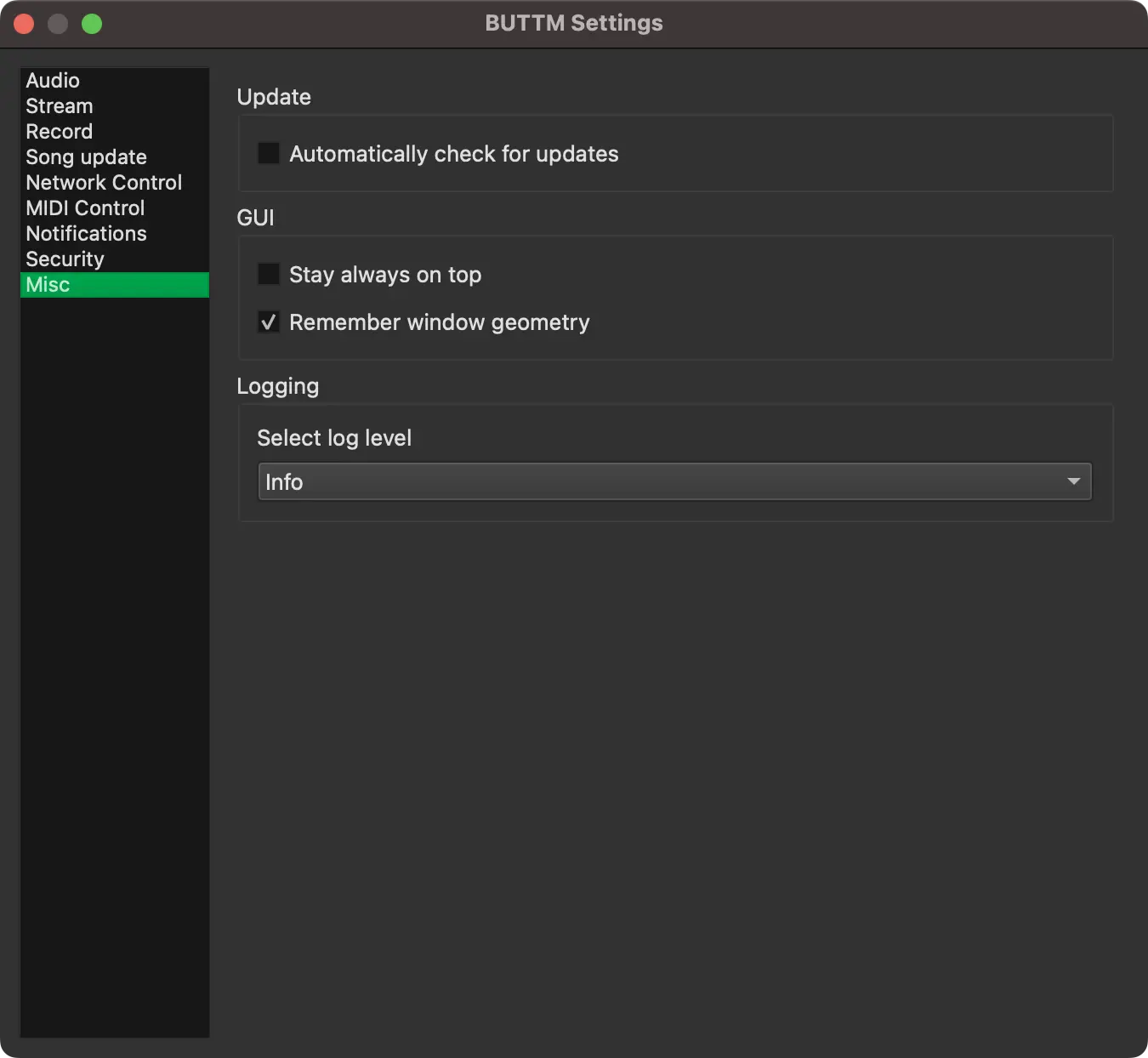The image size is (1148, 1058).
Task: Click the yellow minimize window button
Action: click(x=57, y=24)
